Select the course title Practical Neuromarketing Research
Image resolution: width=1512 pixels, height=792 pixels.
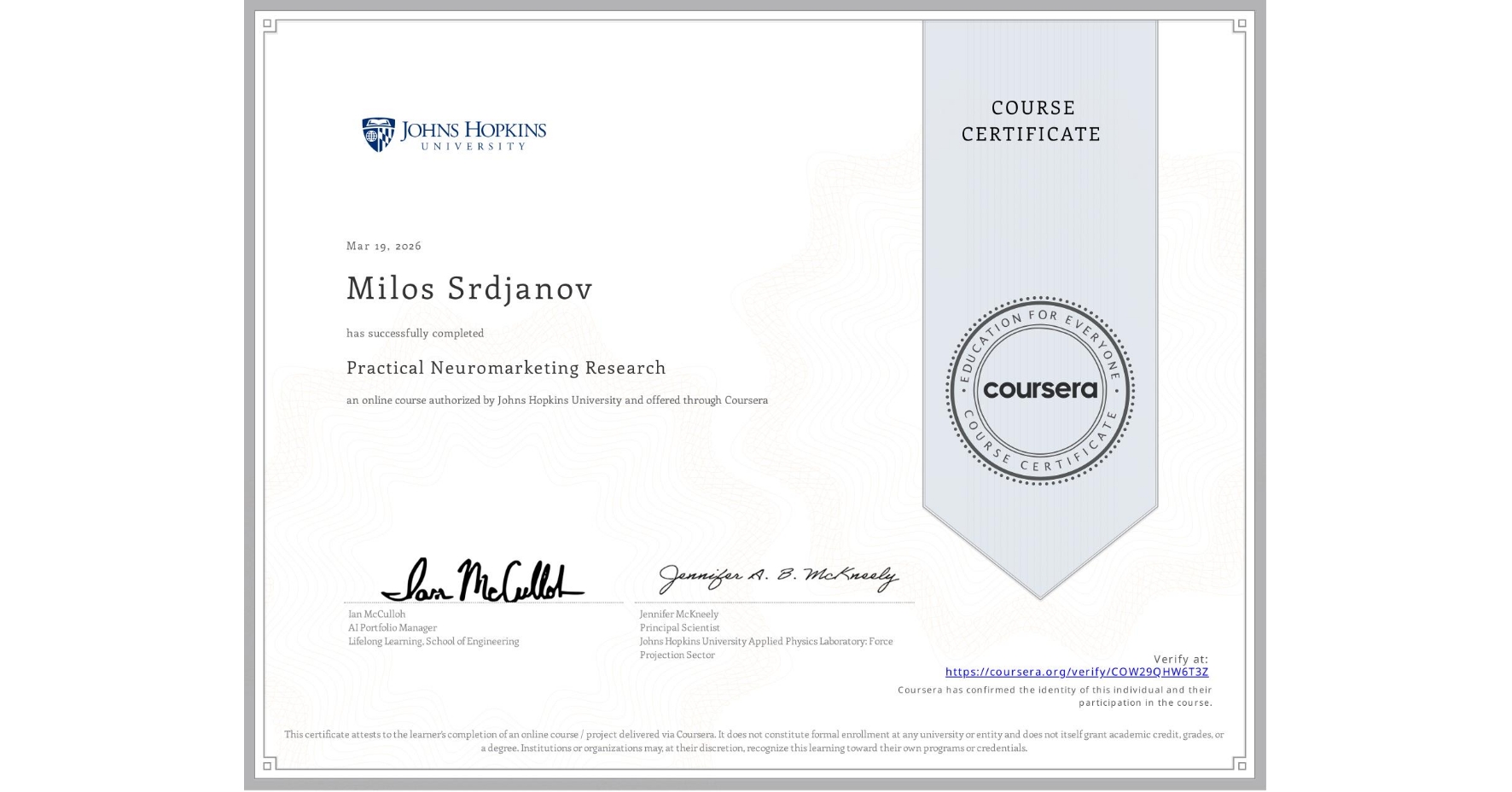(506, 368)
